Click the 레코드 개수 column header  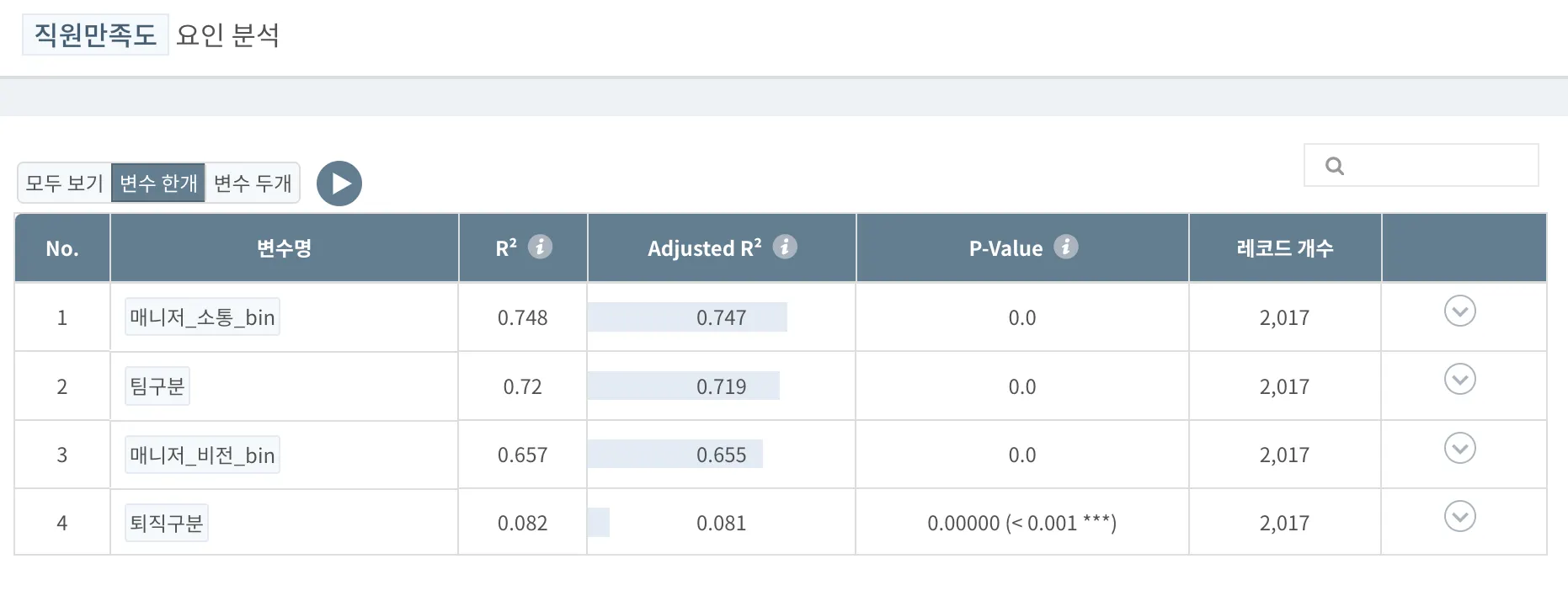[1284, 248]
